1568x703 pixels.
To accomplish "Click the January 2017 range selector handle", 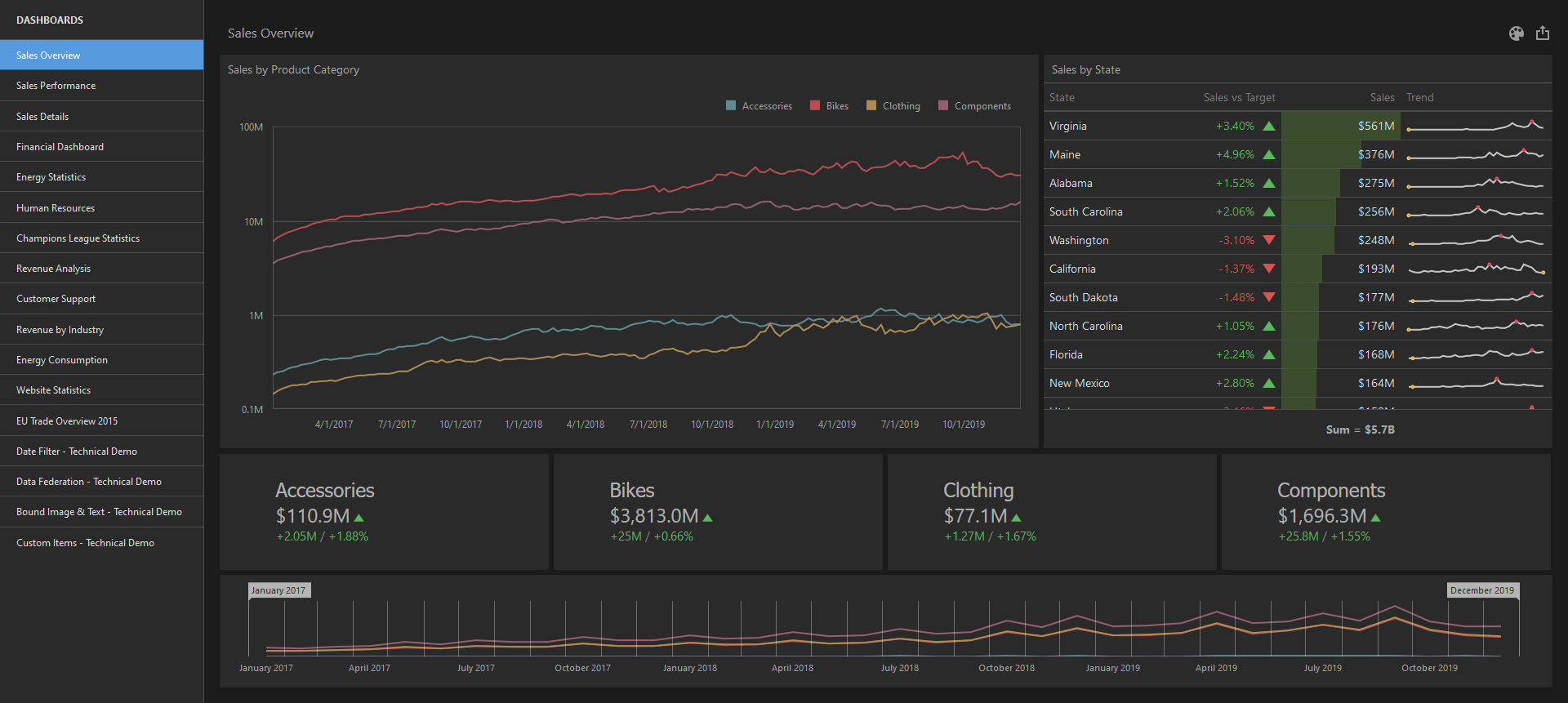I will tap(278, 590).
